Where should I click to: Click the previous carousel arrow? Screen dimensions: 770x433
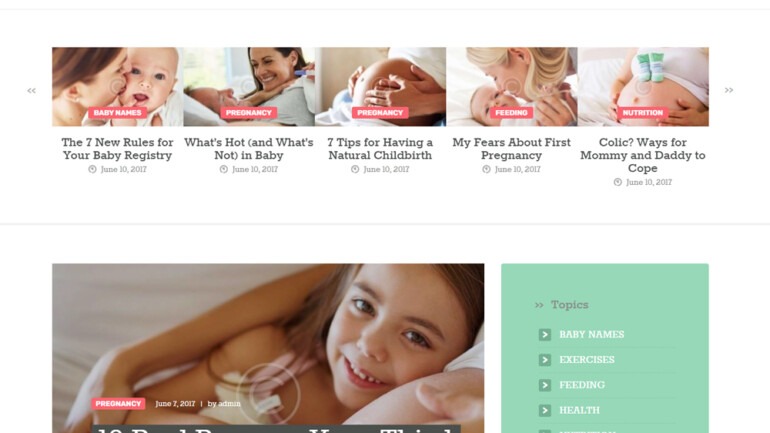click(x=31, y=90)
